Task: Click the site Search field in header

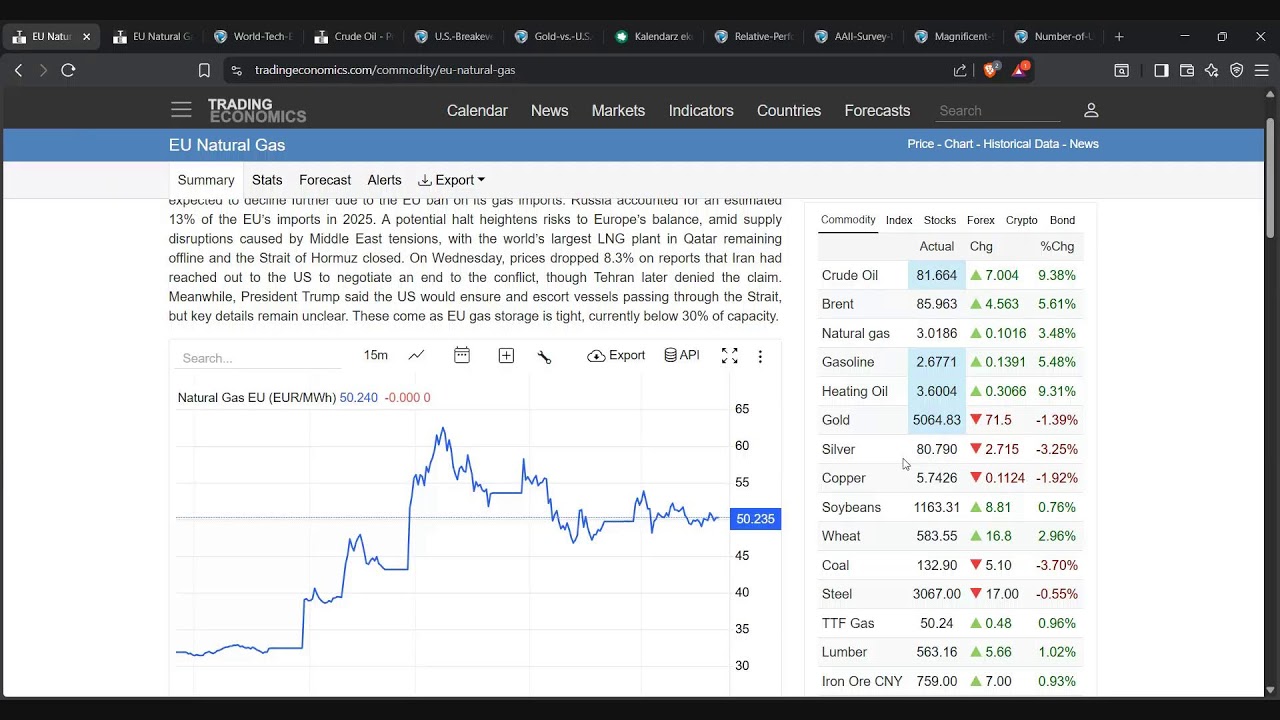Action: click(x=998, y=111)
